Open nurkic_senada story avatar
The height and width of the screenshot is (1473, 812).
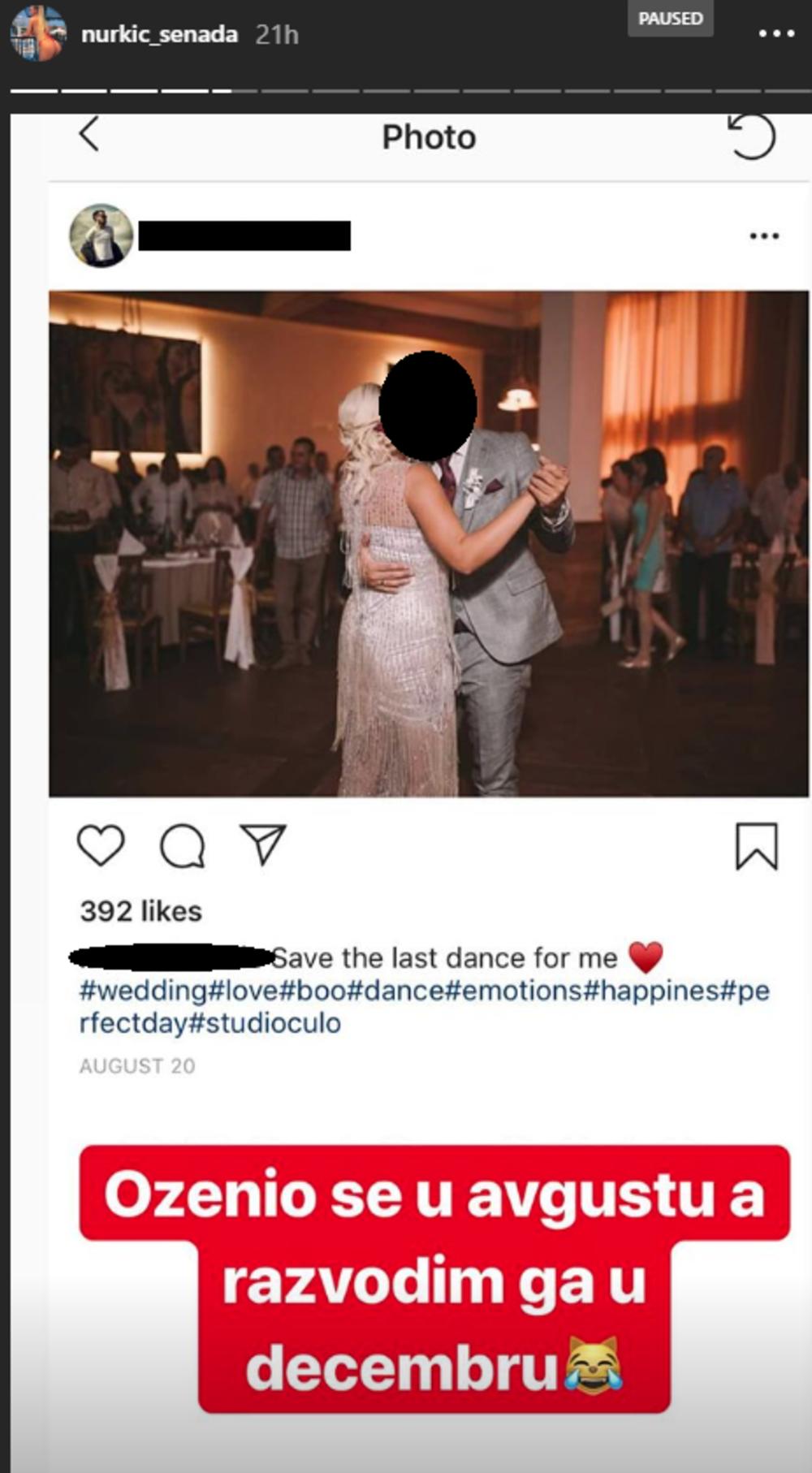(37, 33)
